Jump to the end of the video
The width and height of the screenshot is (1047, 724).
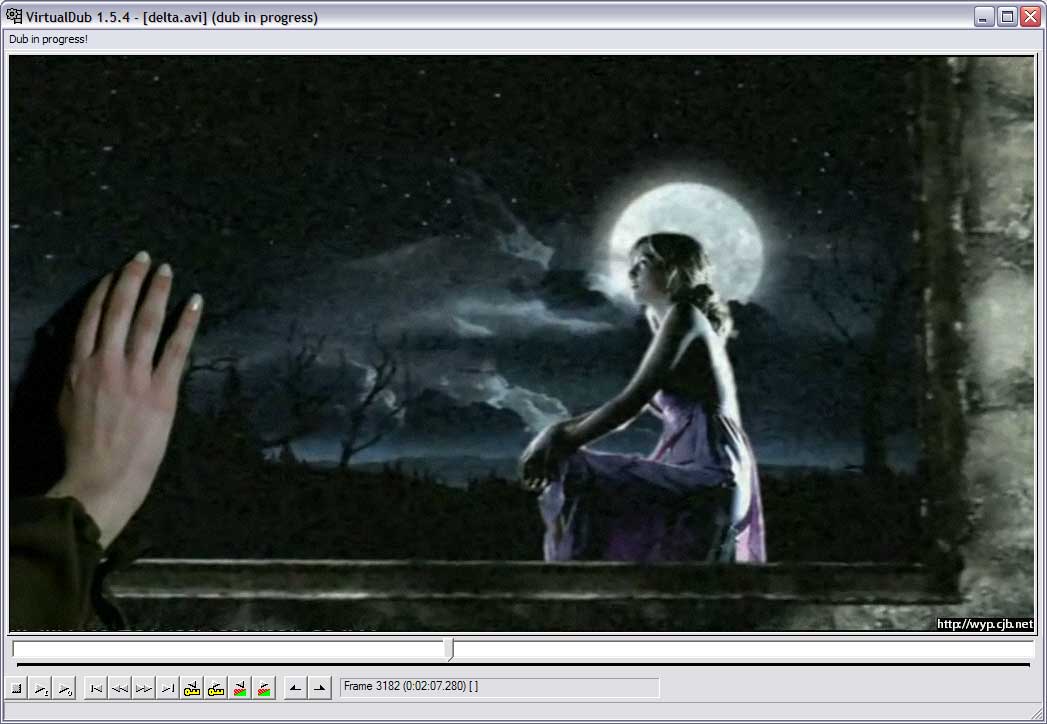pyautogui.click(x=168, y=688)
